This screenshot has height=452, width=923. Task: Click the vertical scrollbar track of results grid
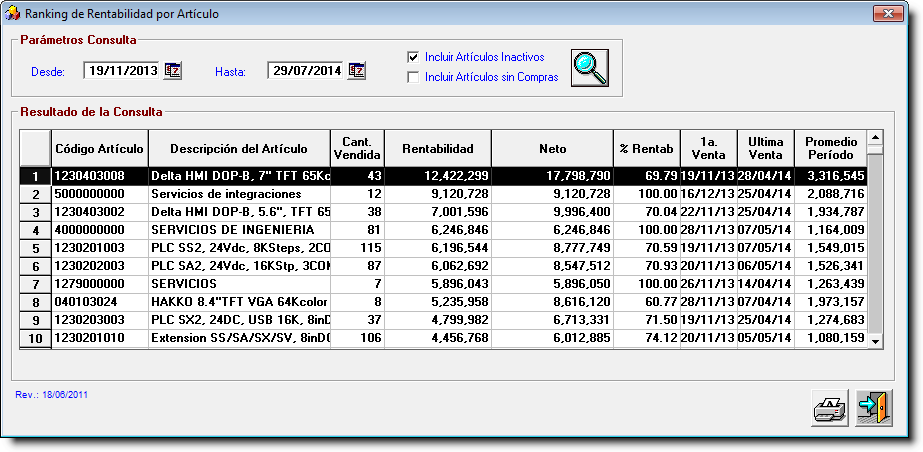(875, 244)
